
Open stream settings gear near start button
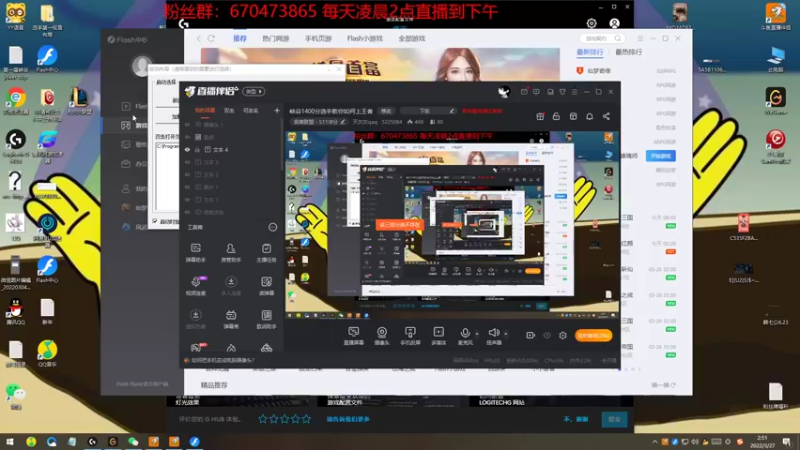[563, 335]
